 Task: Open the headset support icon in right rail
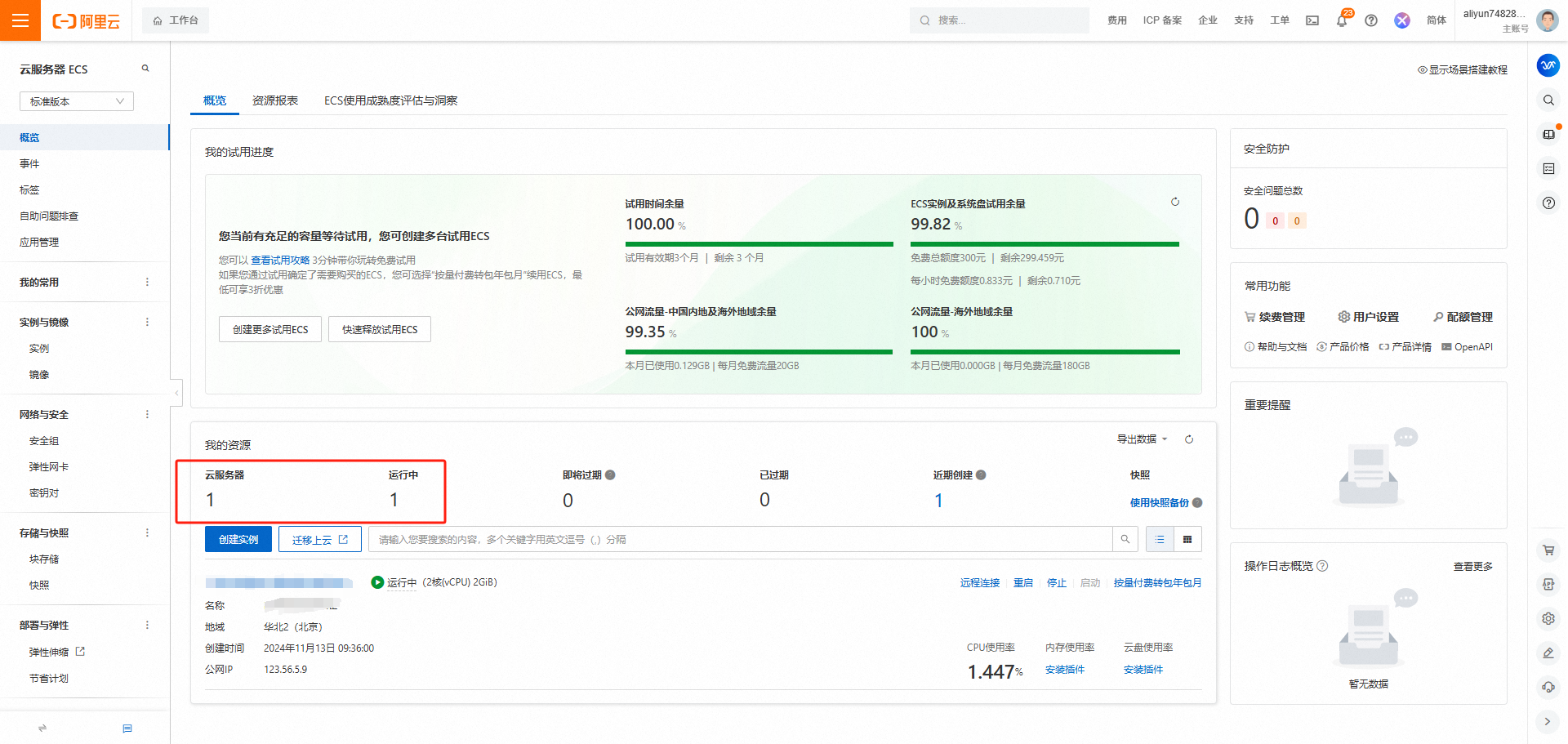[1548, 687]
